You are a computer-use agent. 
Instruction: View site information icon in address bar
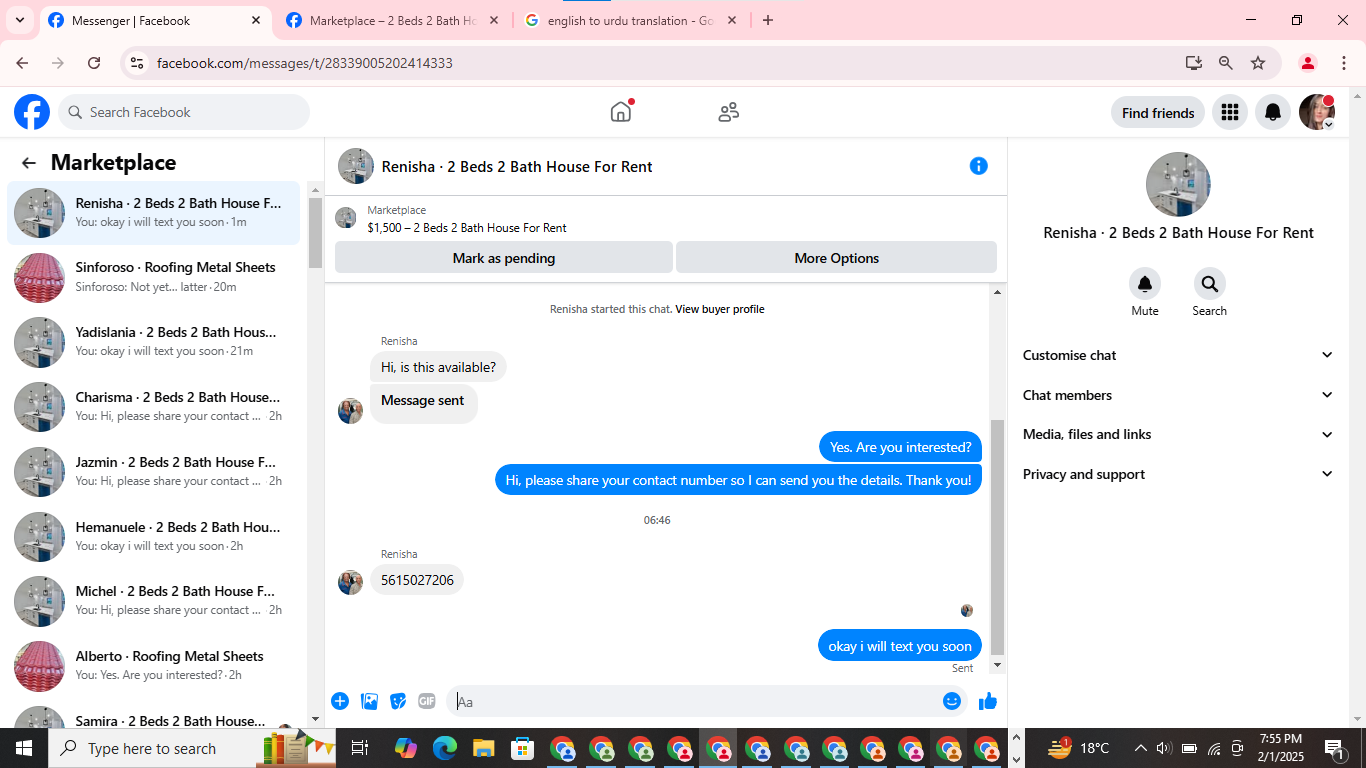[137, 63]
